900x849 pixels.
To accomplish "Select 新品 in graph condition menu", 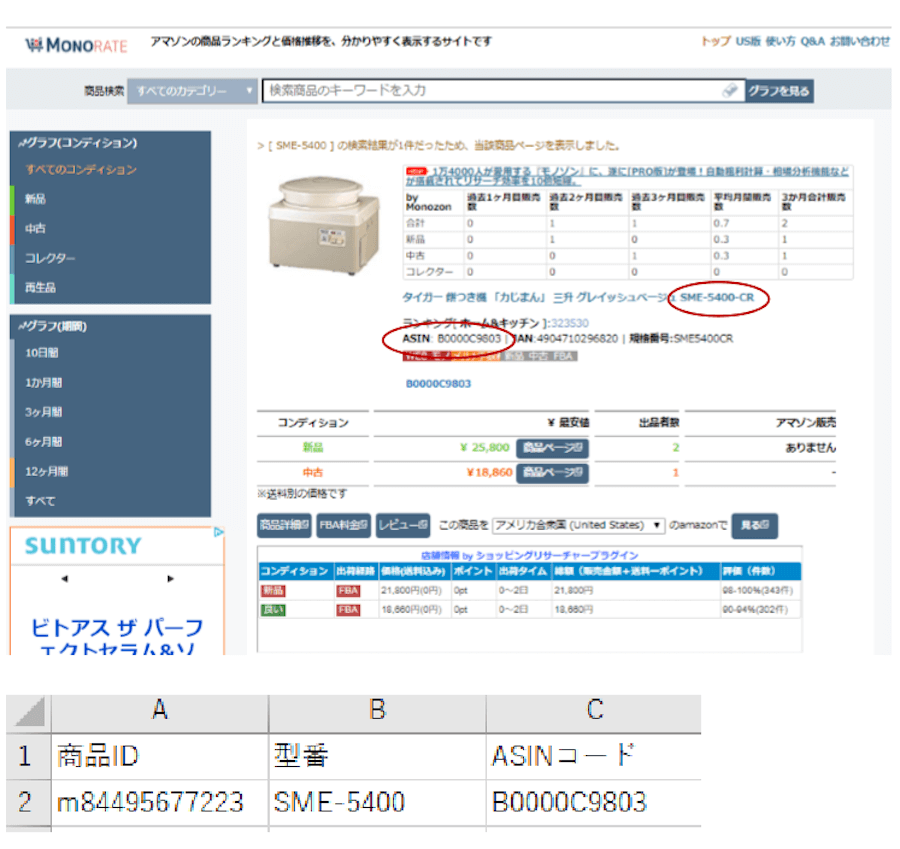I will [35, 199].
